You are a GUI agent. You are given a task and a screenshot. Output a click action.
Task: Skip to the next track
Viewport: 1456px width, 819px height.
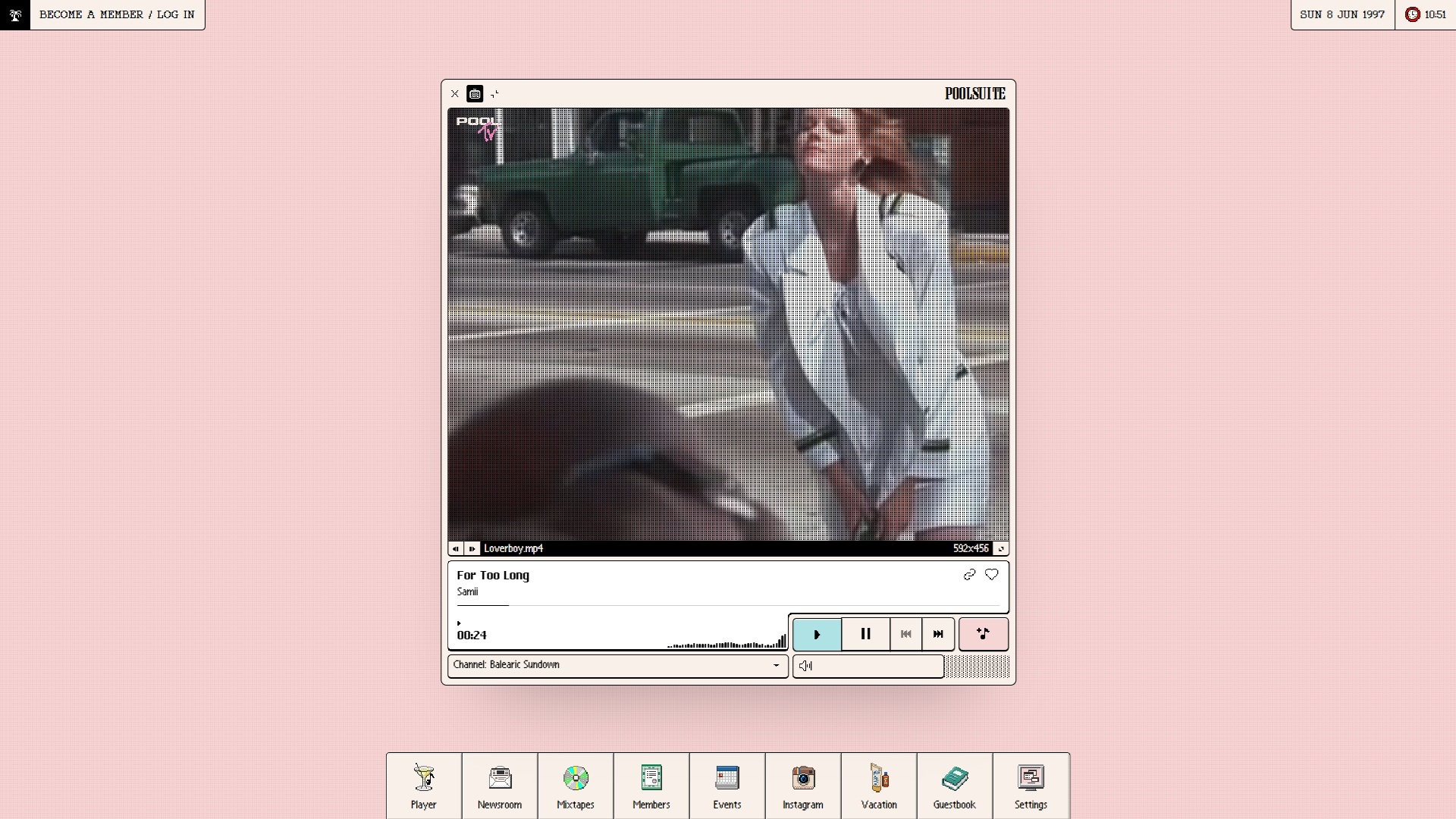[938, 634]
